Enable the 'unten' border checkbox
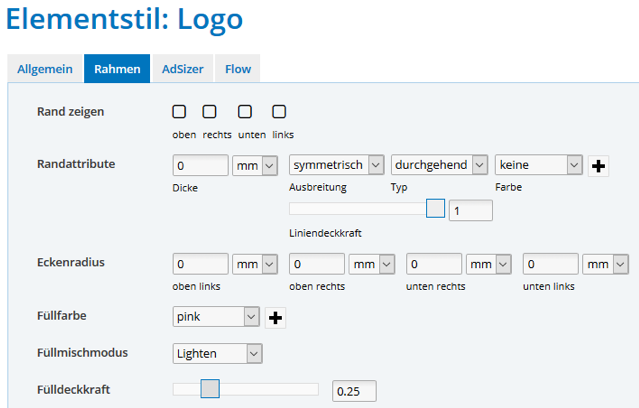Screen dimensions: 639x408 pos(245,112)
